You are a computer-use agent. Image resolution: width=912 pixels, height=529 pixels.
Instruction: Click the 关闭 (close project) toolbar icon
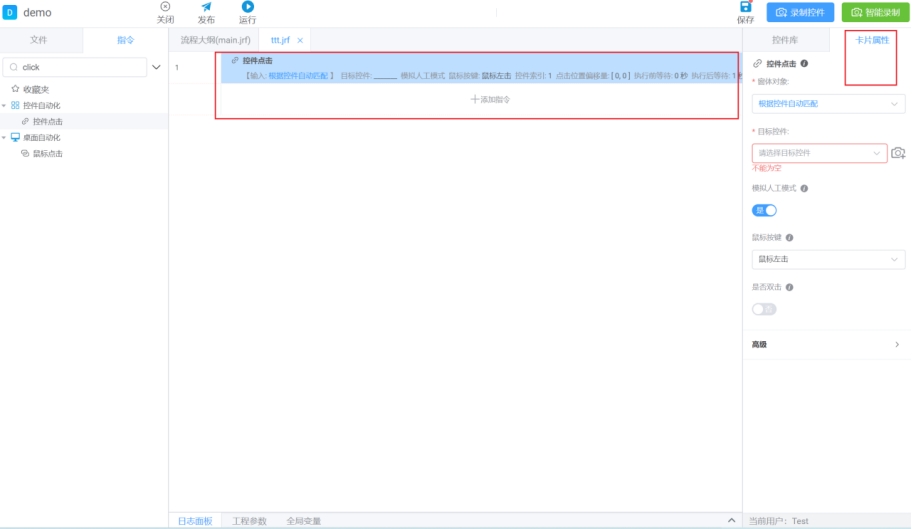(165, 8)
